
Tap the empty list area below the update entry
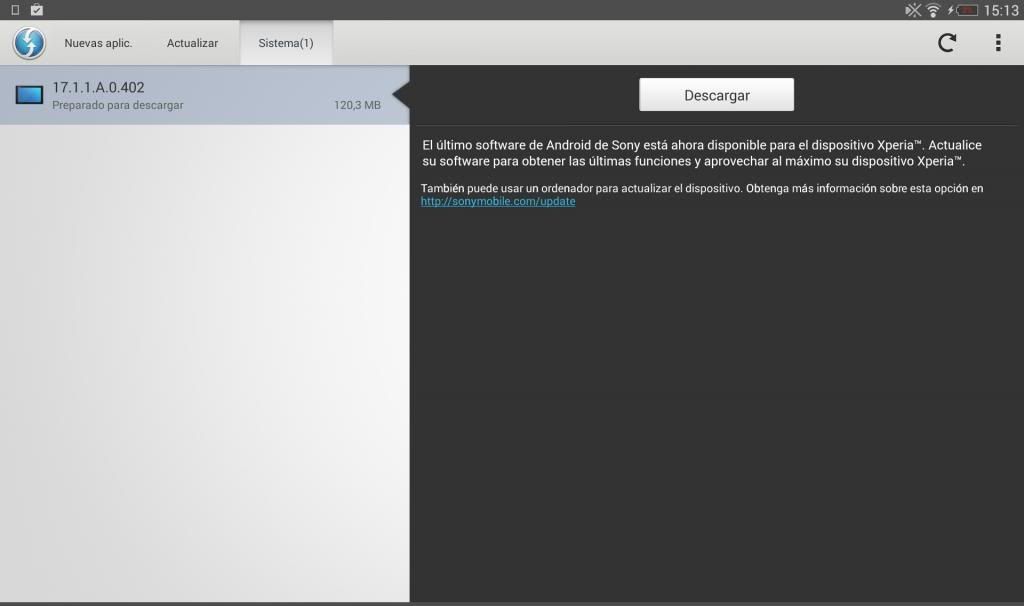tap(205, 360)
